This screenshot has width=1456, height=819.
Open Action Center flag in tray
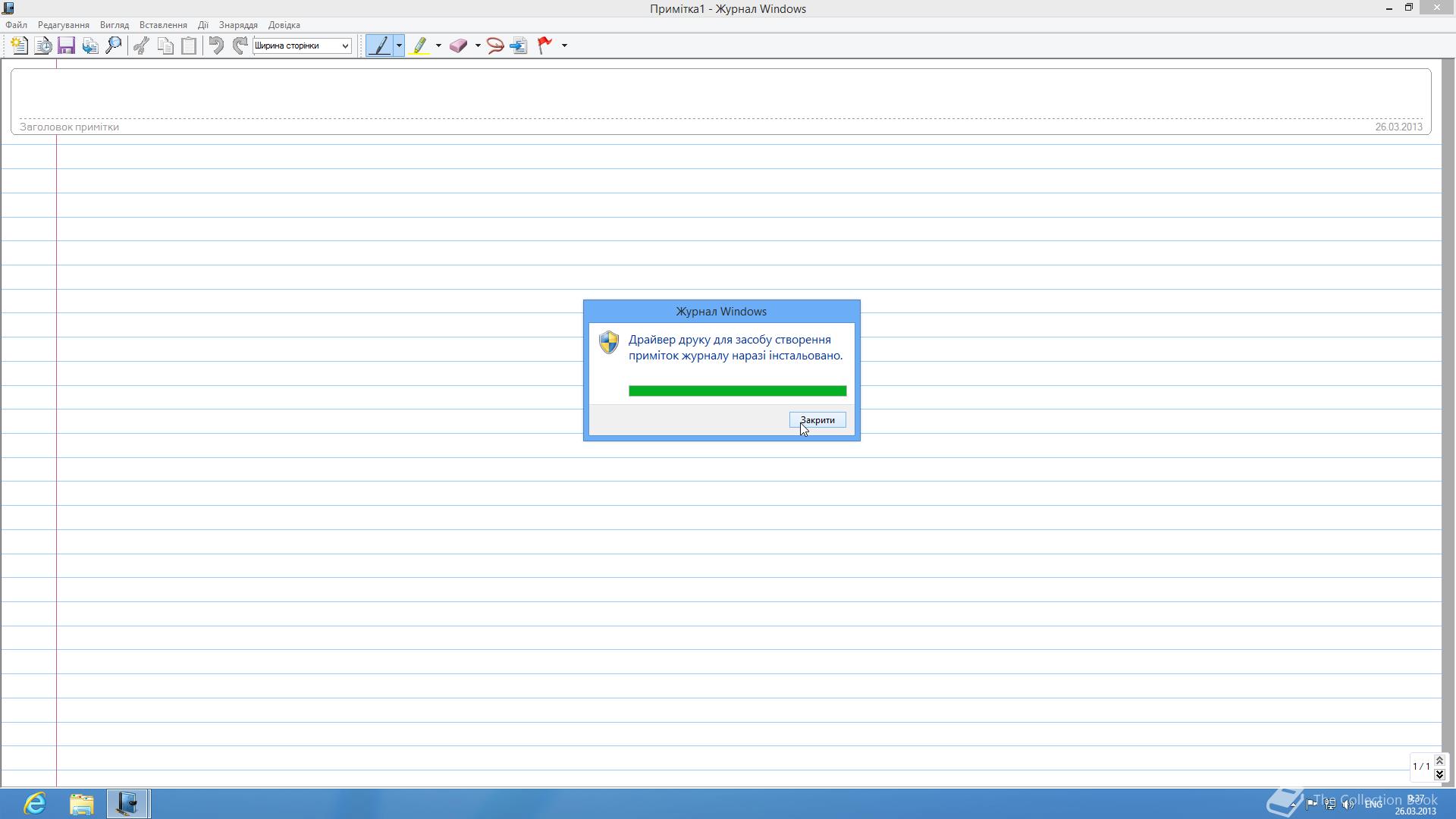click(x=1311, y=804)
